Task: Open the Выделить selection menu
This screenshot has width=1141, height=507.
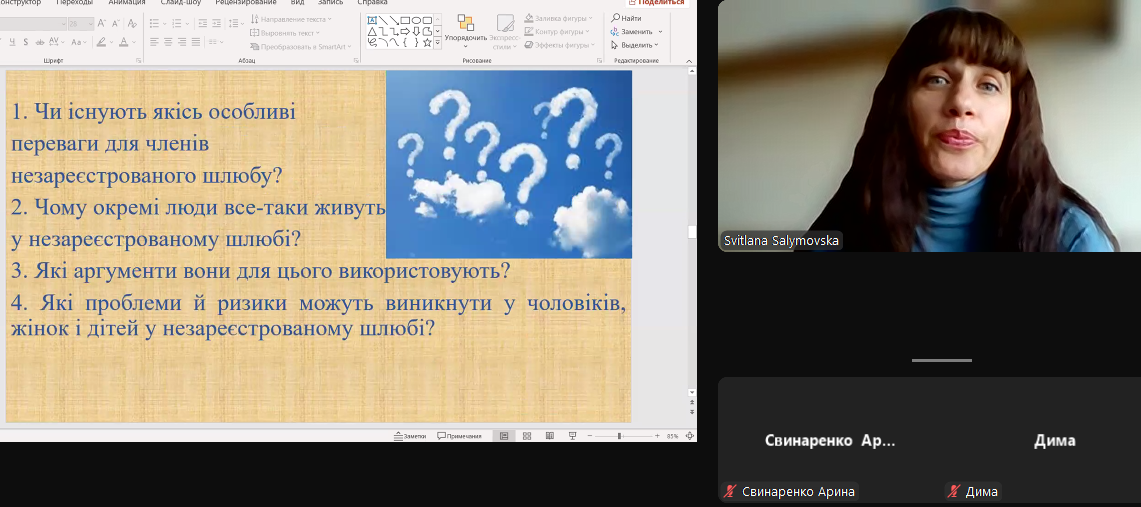Action: coord(635,45)
